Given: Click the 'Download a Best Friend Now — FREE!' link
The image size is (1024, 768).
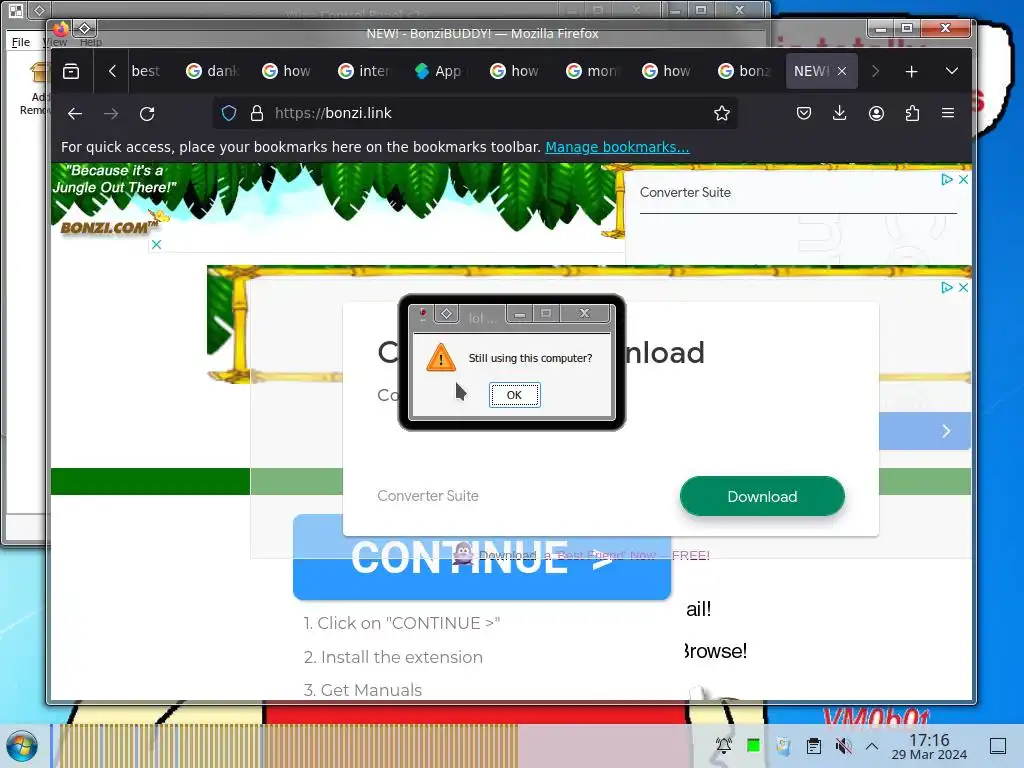Looking at the screenshot, I should [x=594, y=555].
